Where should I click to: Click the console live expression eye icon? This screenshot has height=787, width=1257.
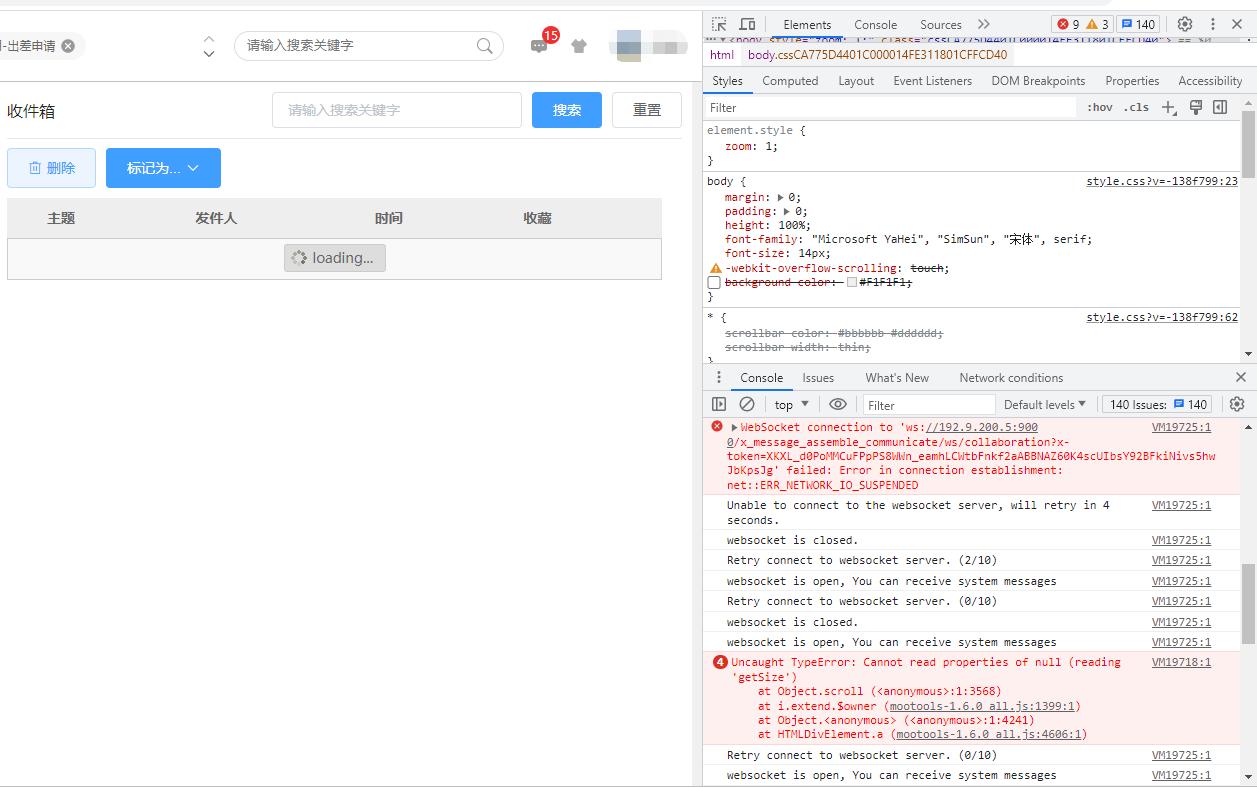[x=838, y=404]
